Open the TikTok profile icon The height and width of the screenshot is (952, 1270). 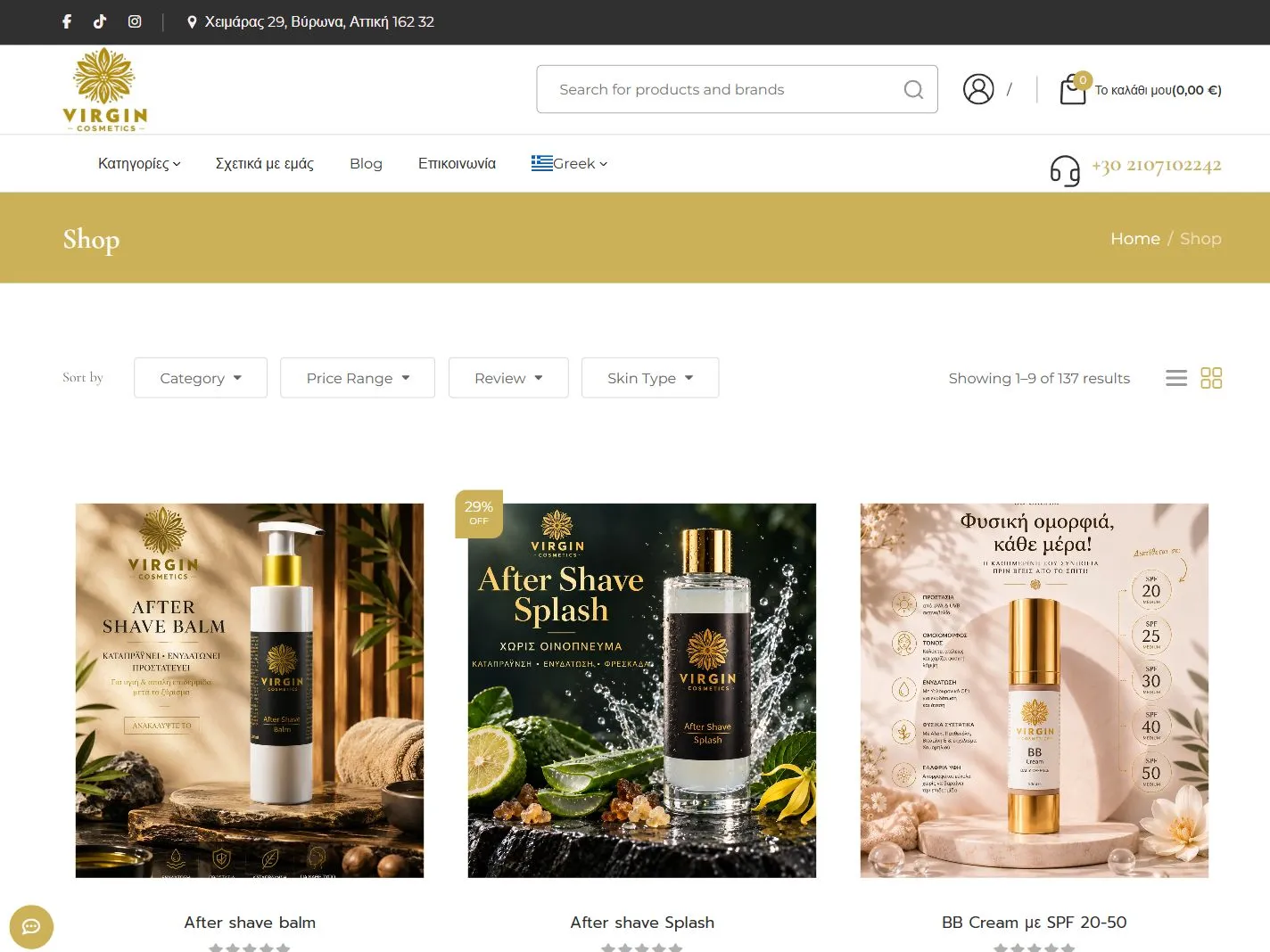pyautogui.click(x=100, y=21)
